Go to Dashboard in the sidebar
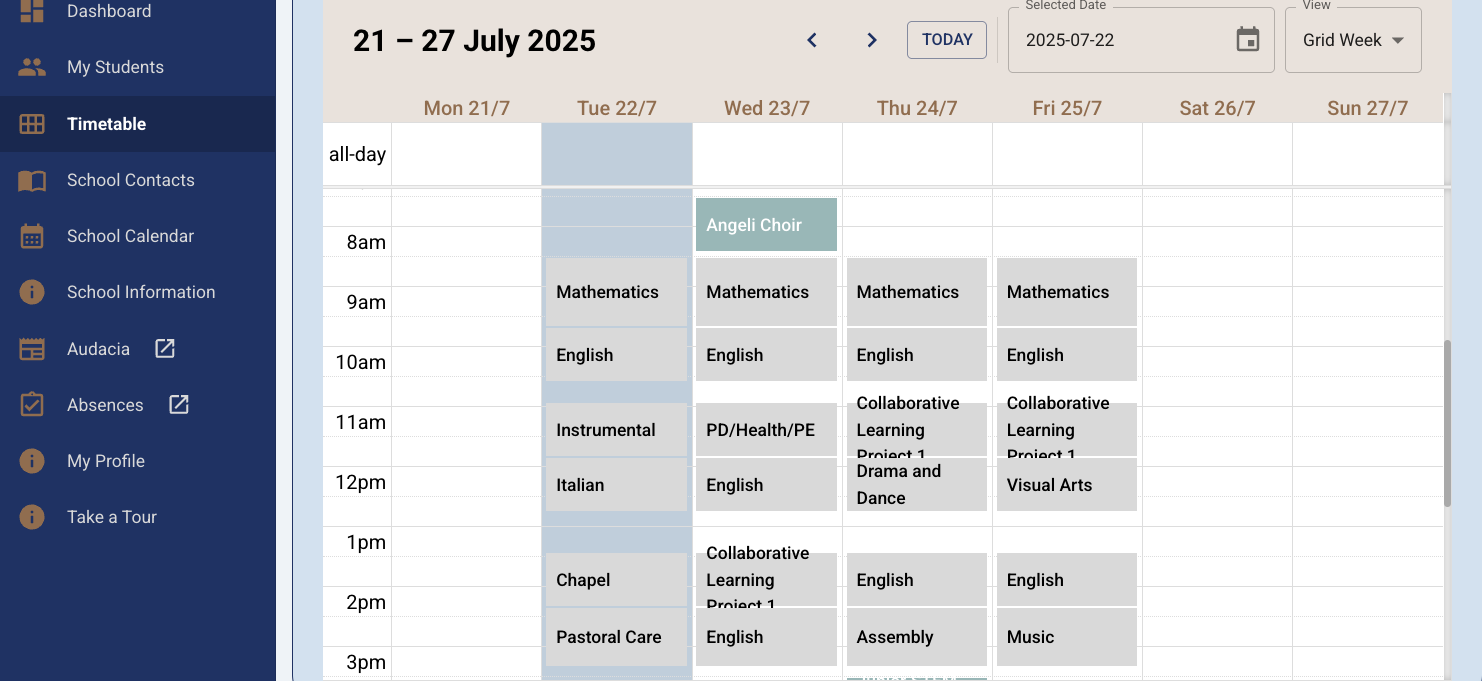 pyautogui.click(x=108, y=12)
